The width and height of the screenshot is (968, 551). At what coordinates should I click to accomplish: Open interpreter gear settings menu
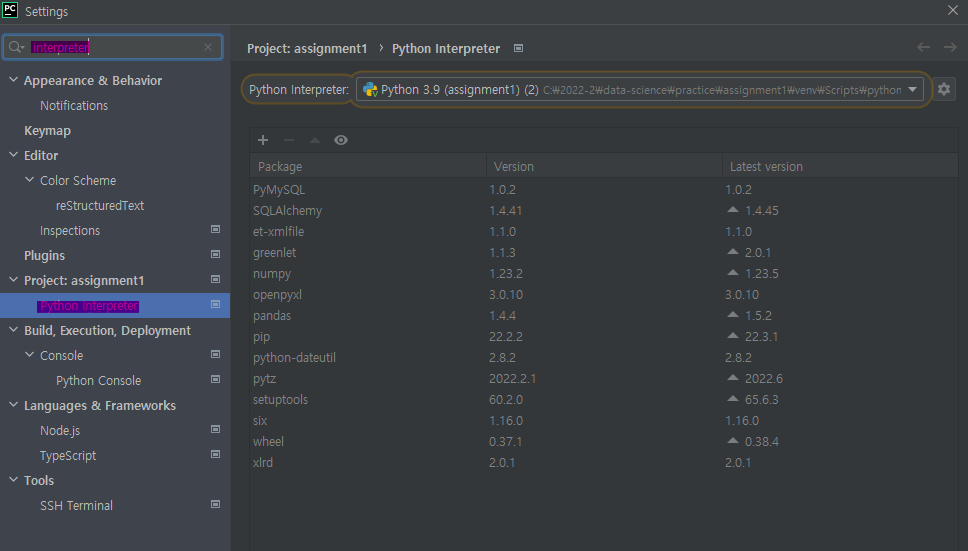[944, 89]
